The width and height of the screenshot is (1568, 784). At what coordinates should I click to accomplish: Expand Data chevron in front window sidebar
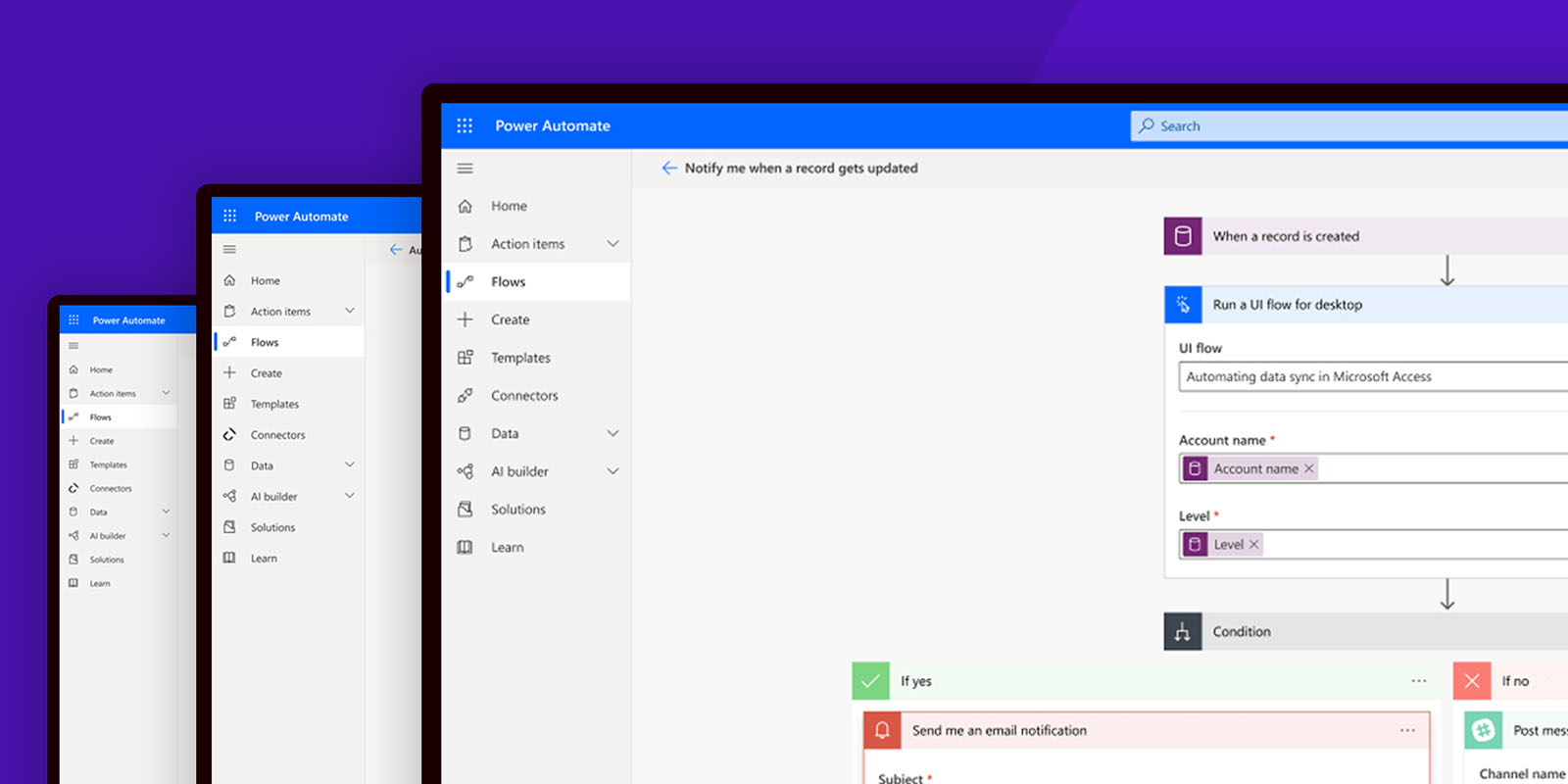pyautogui.click(x=612, y=433)
